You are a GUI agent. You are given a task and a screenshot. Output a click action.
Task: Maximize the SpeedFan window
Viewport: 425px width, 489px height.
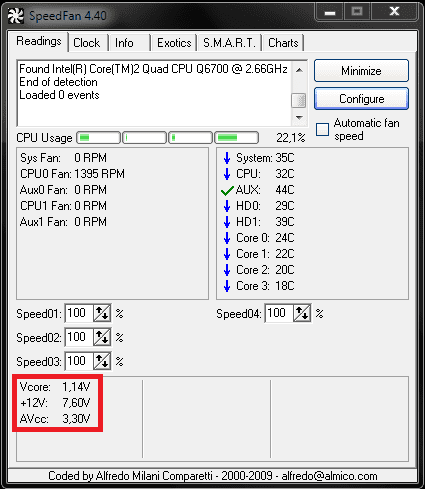[357, 13]
